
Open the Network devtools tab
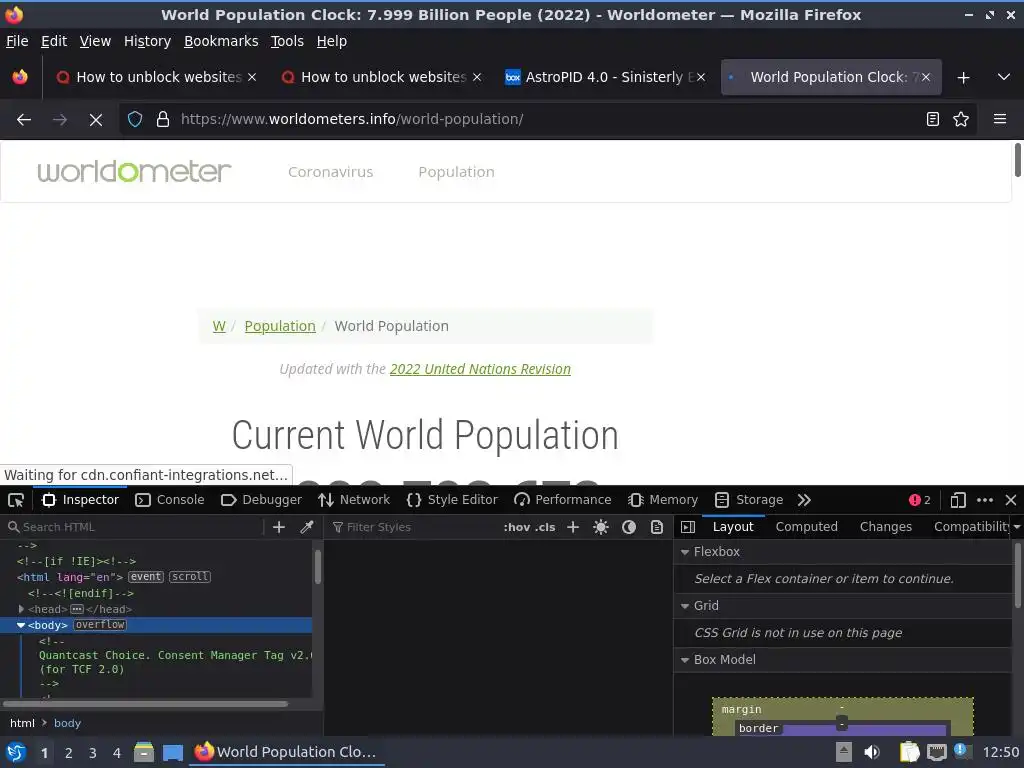pyautogui.click(x=354, y=500)
